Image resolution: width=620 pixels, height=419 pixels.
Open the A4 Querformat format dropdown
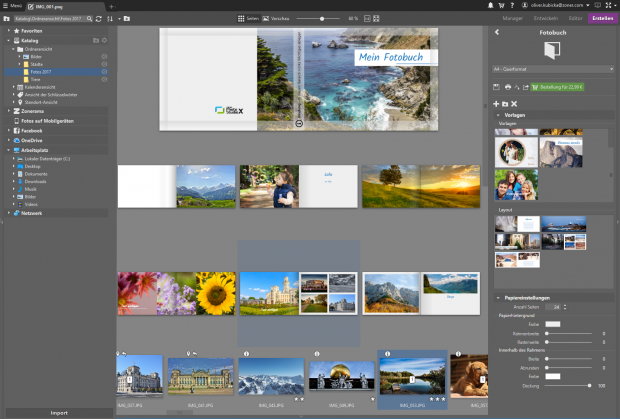pyautogui.click(x=553, y=69)
